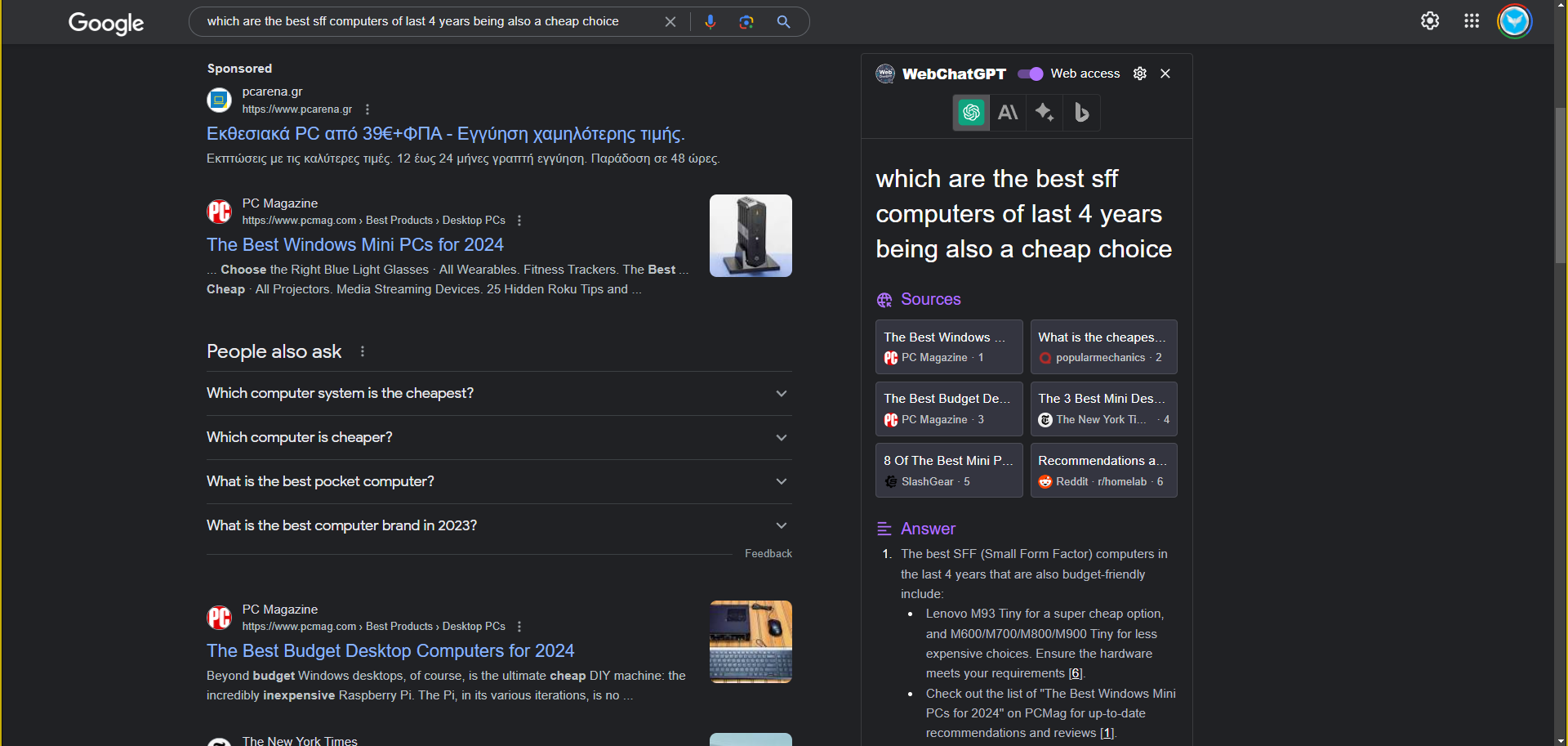Select the Bing provider tab
The width and height of the screenshot is (1568, 746).
pos(1081,113)
